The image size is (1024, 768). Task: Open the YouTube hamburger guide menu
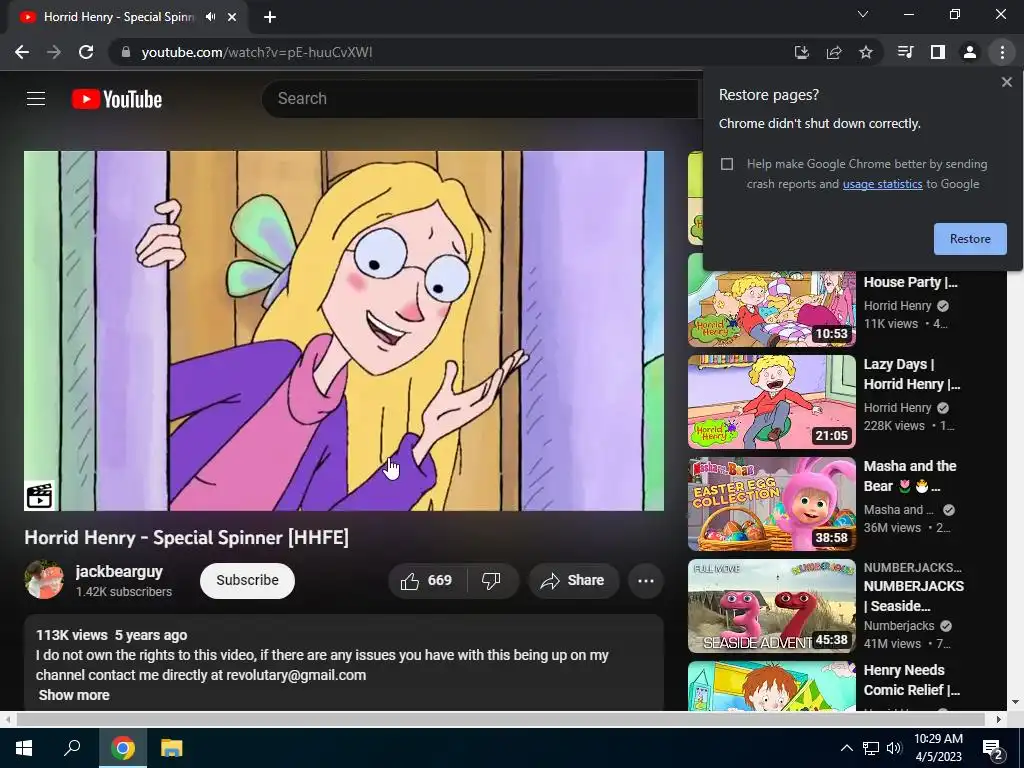point(36,99)
